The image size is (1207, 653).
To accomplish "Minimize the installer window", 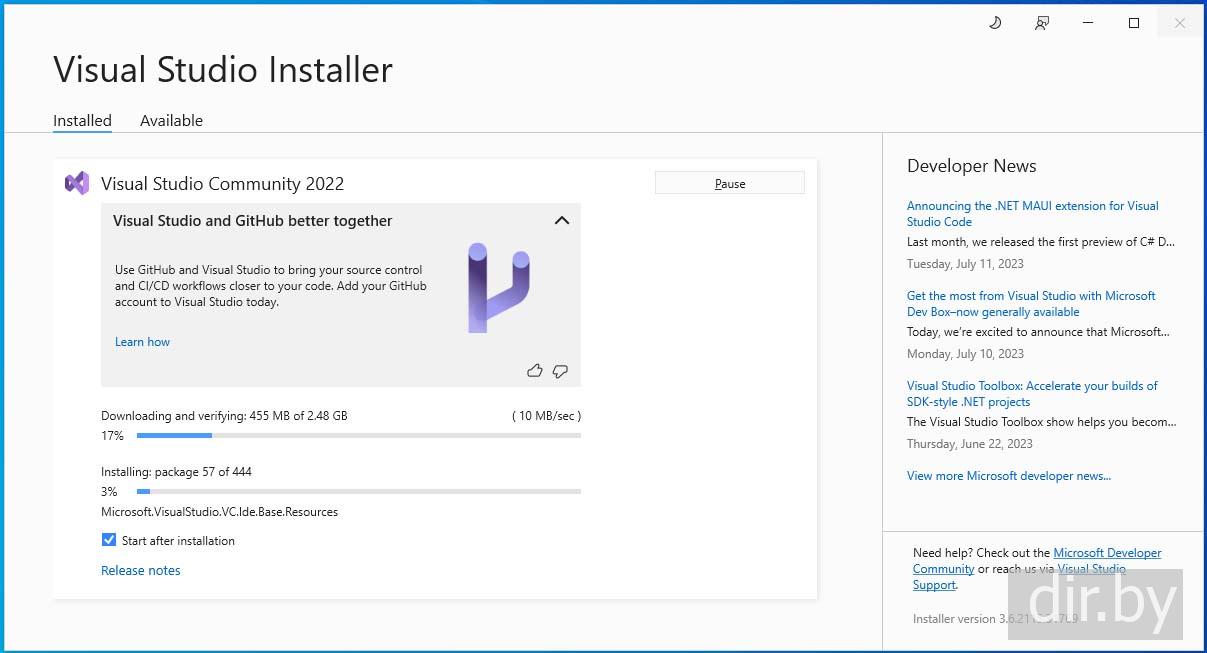I will click(1088, 23).
